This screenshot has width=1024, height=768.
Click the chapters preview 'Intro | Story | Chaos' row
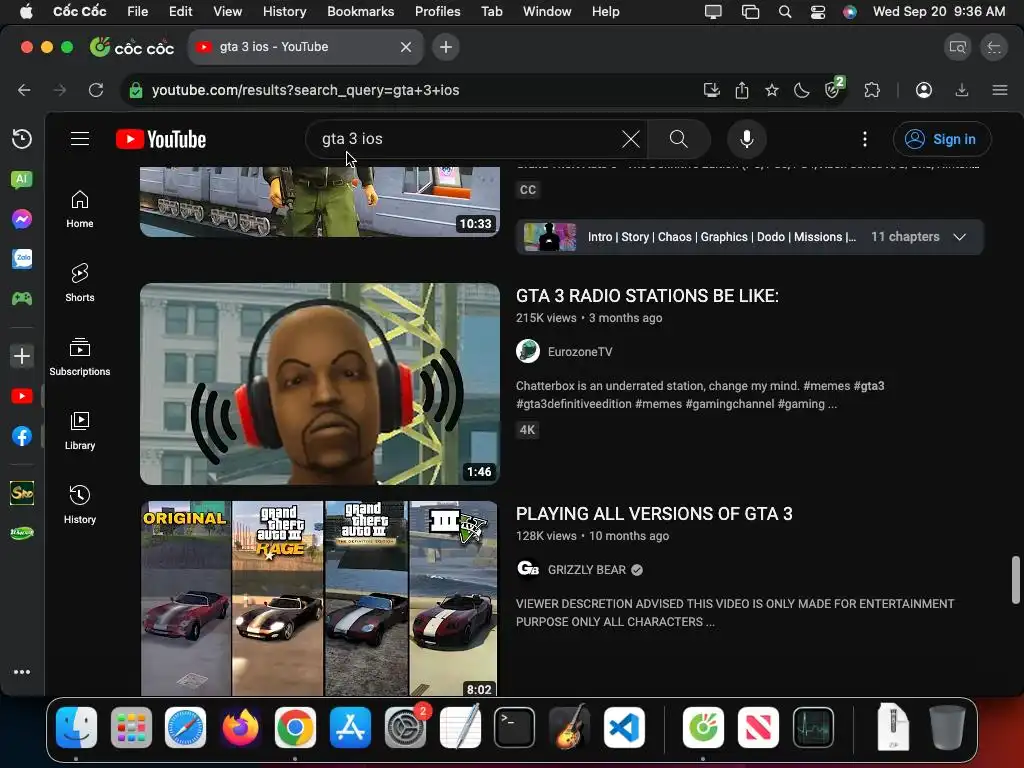coord(750,237)
